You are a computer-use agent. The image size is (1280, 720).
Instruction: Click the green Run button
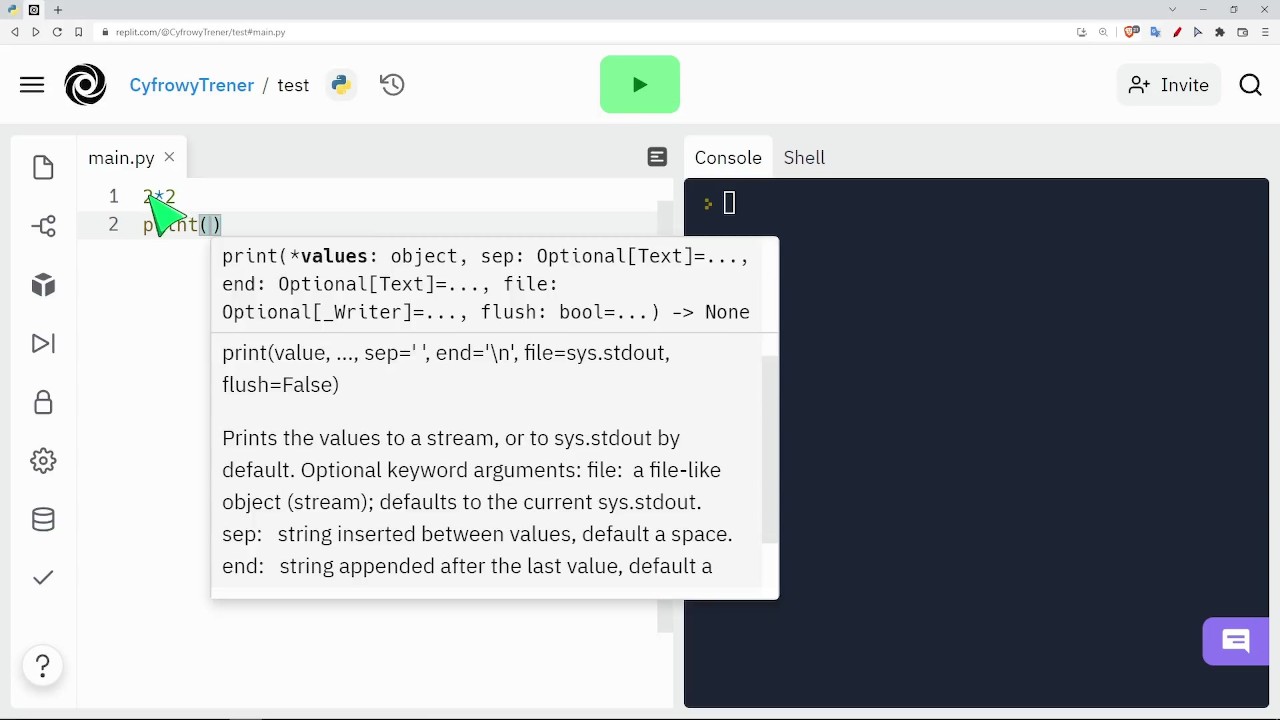(x=639, y=84)
